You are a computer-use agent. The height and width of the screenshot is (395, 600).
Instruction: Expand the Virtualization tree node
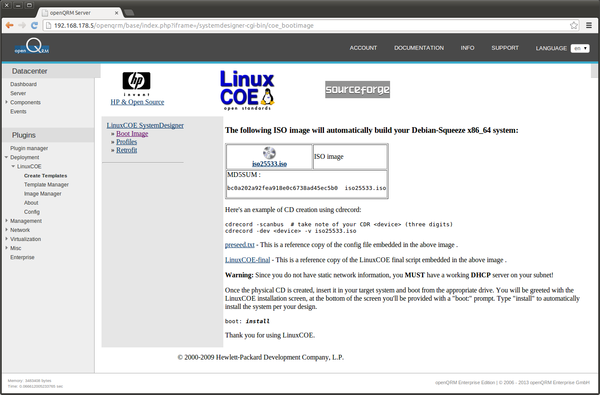(x=7, y=239)
